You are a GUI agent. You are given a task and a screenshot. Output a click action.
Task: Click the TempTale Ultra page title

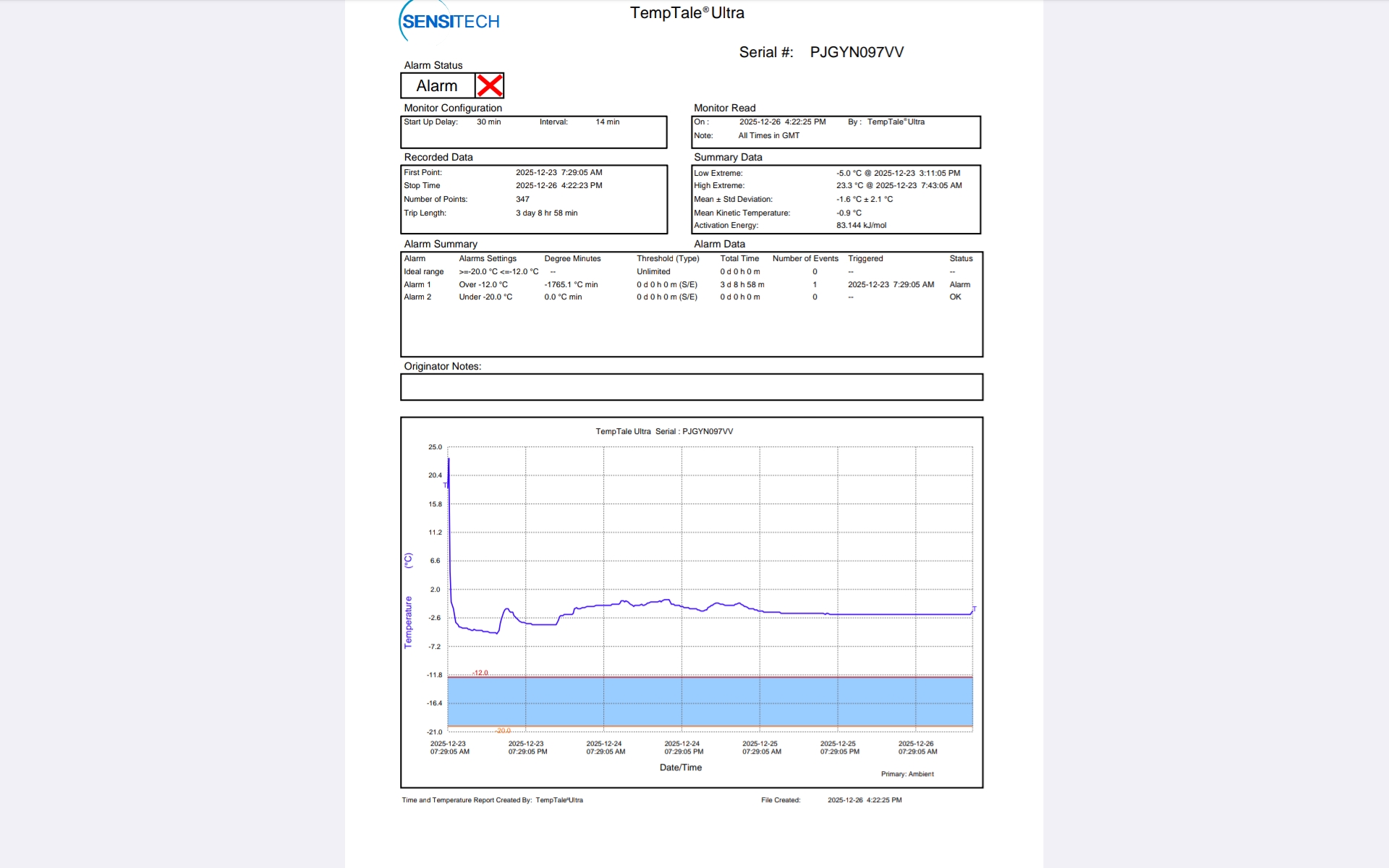click(x=687, y=13)
